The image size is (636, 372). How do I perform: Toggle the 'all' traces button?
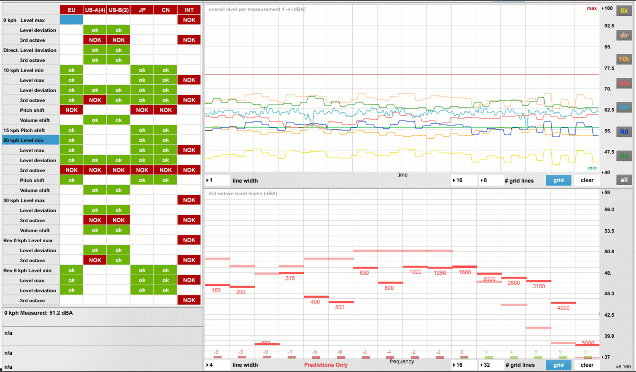coord(624,180)
